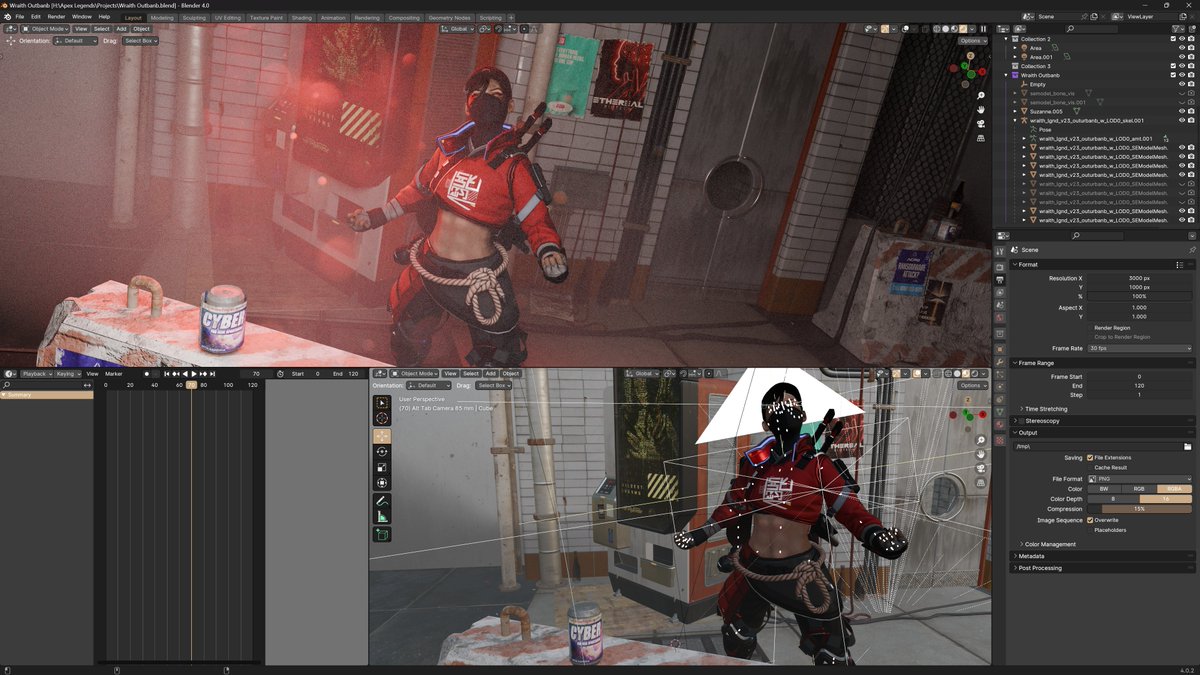This screenshot has height=675, width=1200.
Task: Toggle Suzanne.005 viewport visibility
Action: (x=1182, y=111)
